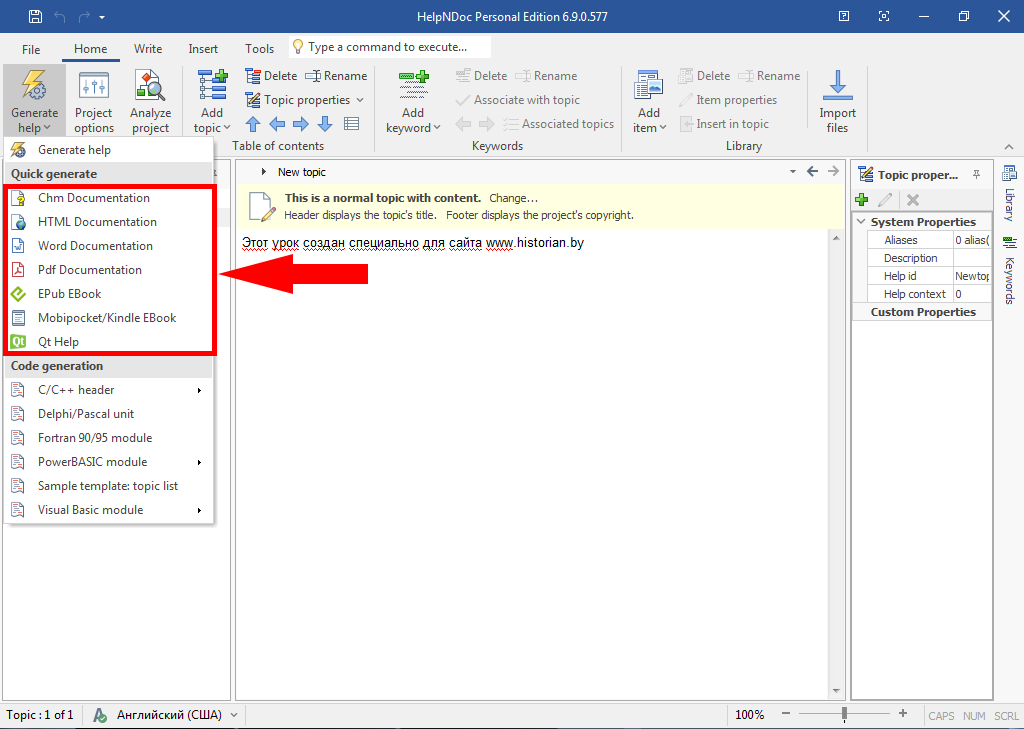Pin the Topic properties panel

coord(976,174)
